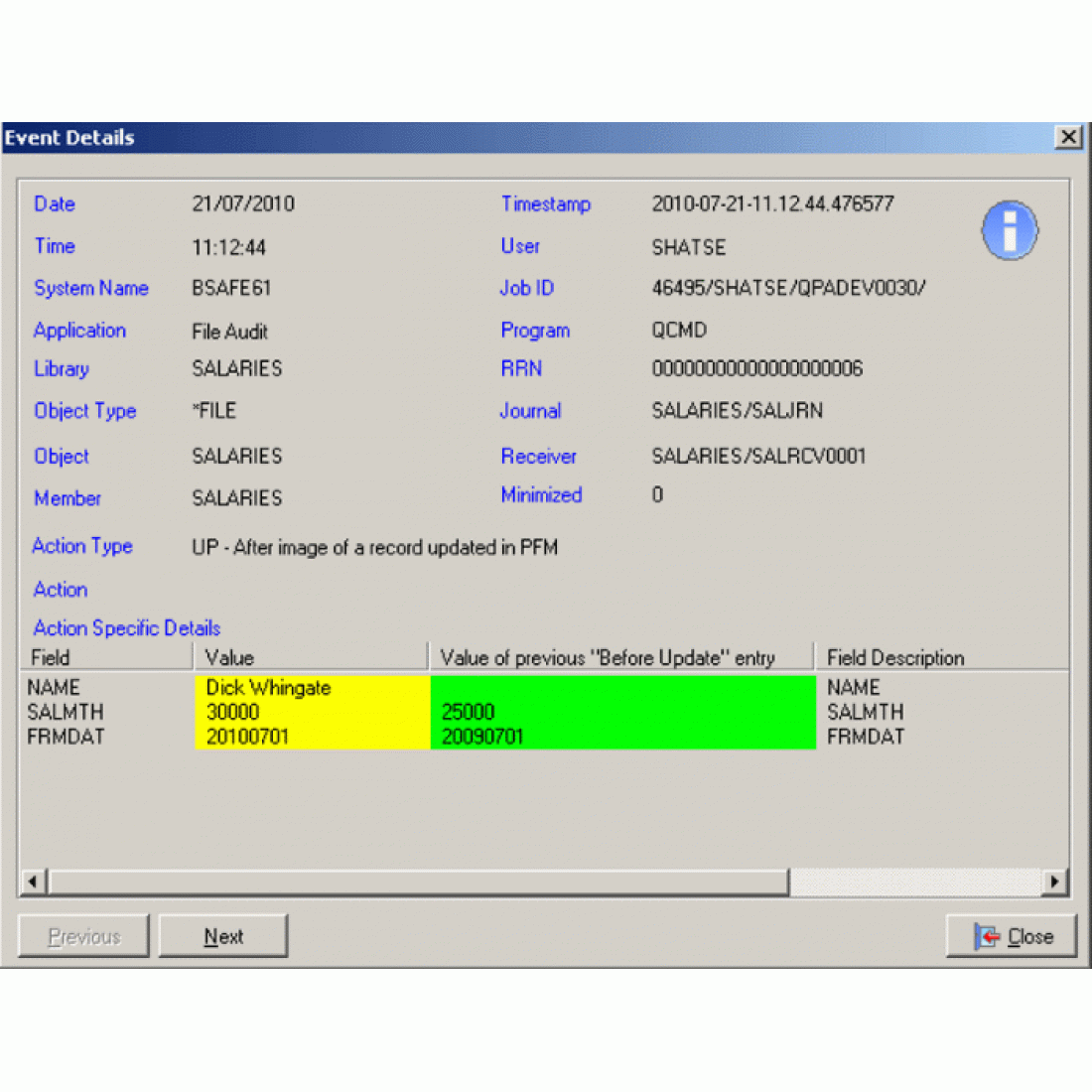This screenshot has height=1092, width=1092.
Task: Click the Previous button
Action: click(x=84, y=936)
